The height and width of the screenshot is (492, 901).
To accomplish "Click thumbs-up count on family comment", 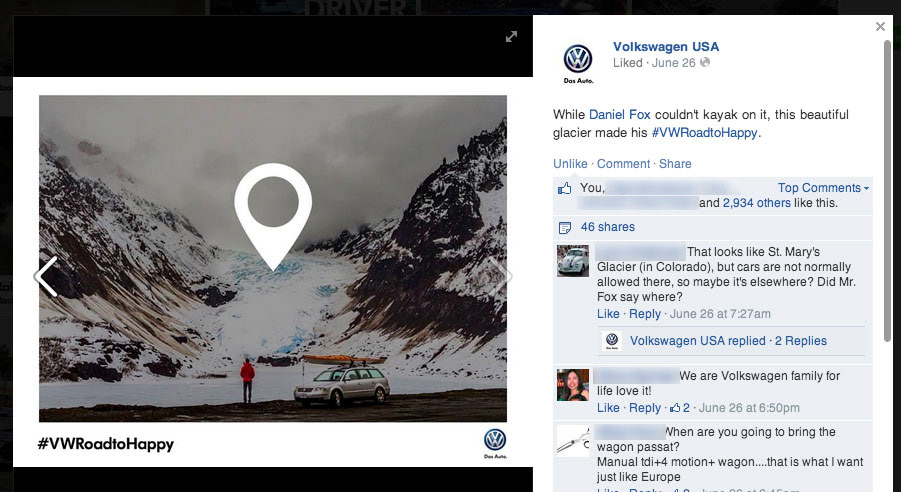I will (680, 408).
